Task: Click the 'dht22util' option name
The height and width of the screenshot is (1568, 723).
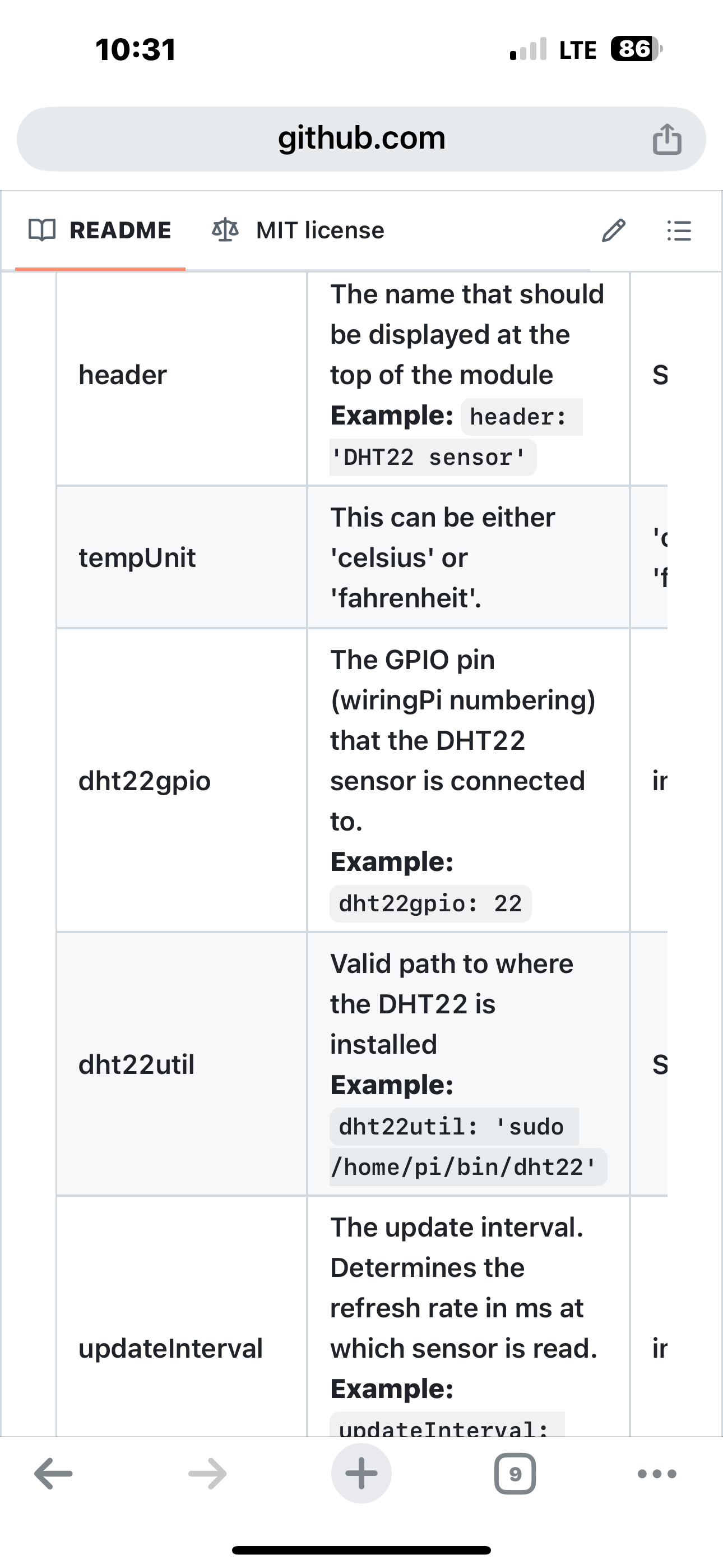Action: point(136,1064)
